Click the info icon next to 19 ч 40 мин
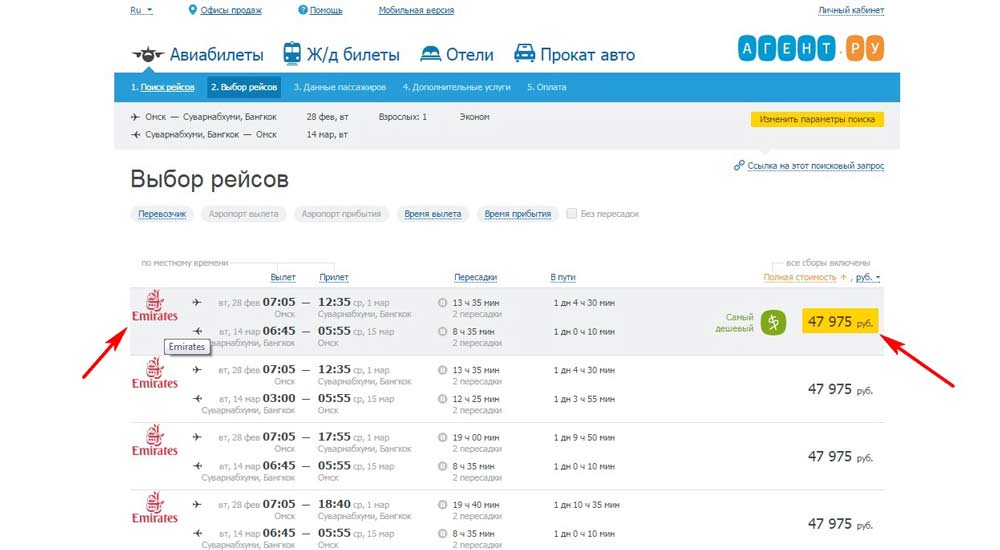 pos(442,505)
